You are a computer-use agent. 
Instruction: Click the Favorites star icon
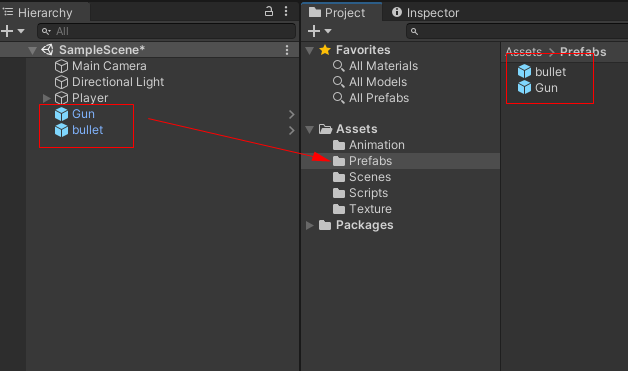tap(325, 50)
